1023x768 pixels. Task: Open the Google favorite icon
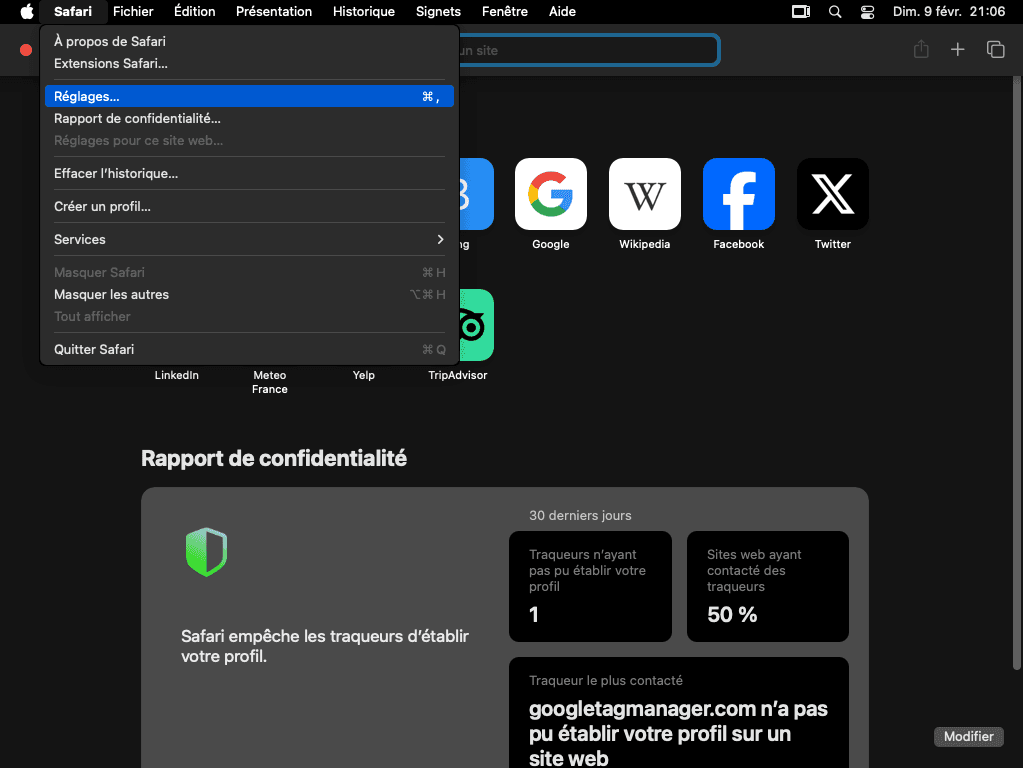pyautogui.click(x=551, y=194)
